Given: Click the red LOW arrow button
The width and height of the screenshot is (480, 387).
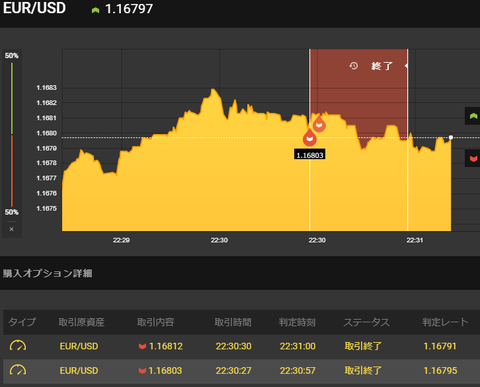Looking at the screenshot, I should 473,158.
